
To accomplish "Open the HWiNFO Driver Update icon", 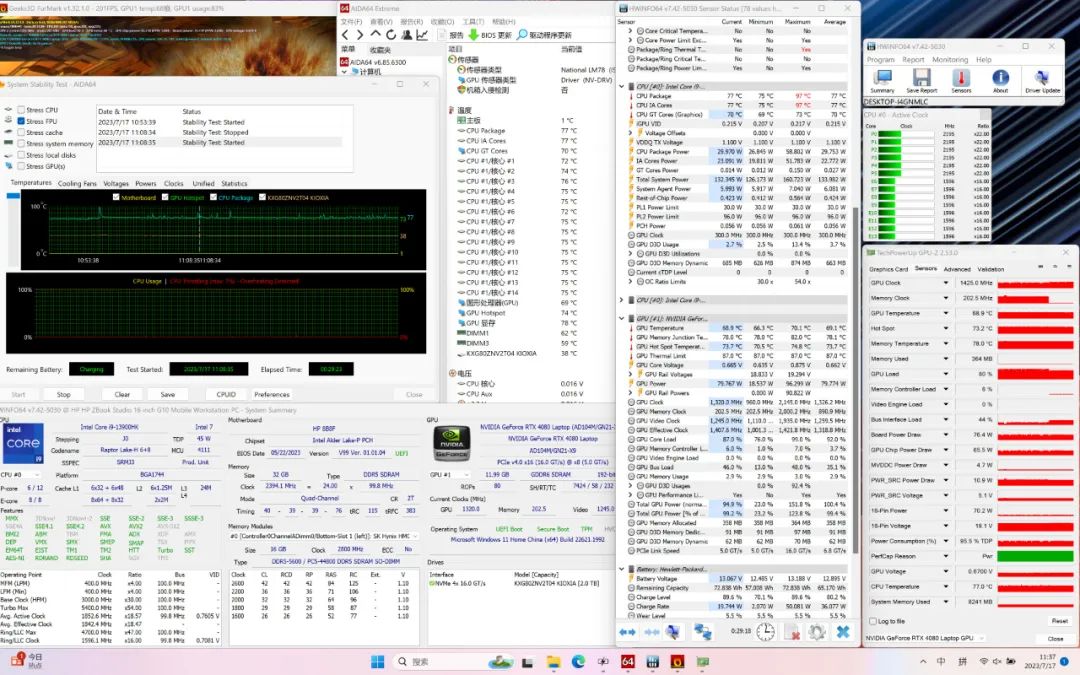I will (x=1042, y=77).
